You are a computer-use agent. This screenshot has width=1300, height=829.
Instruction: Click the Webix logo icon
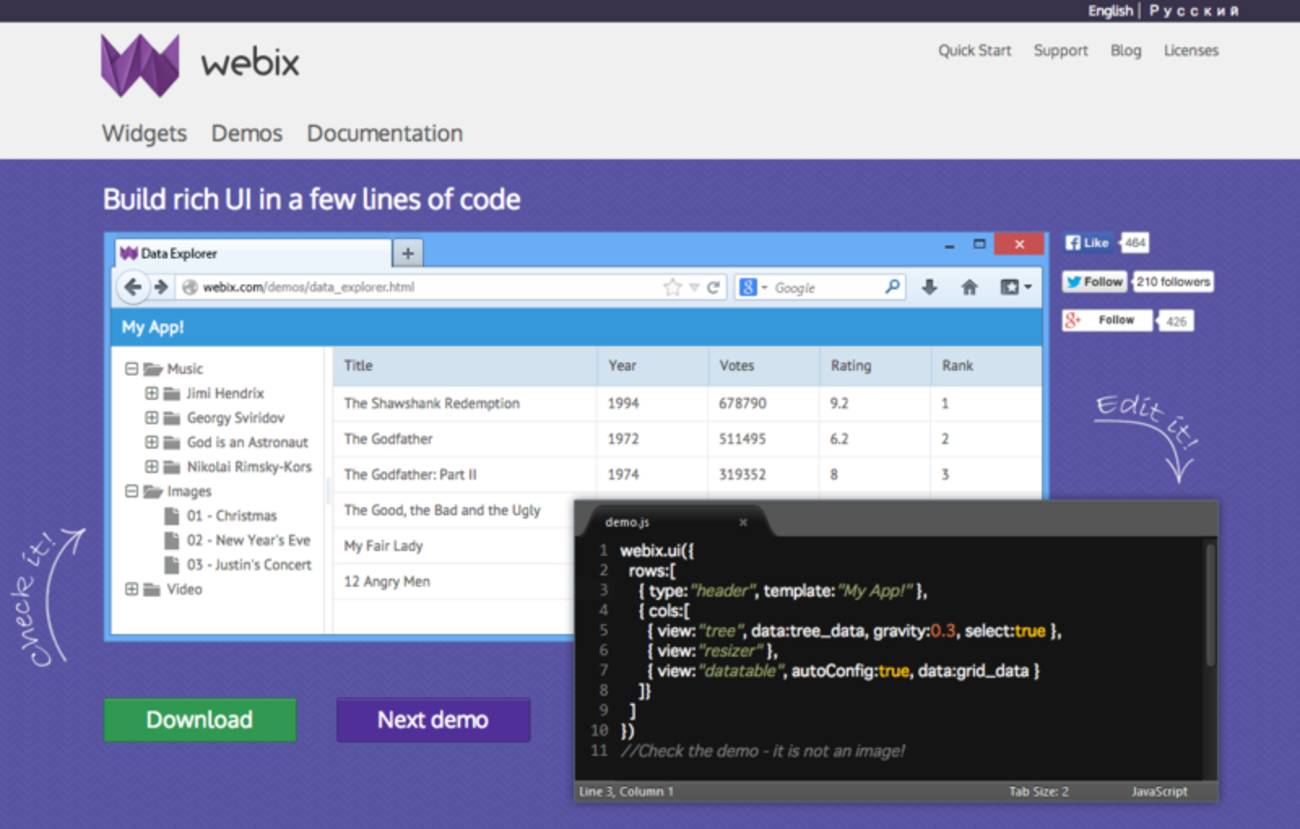point(140,65)
